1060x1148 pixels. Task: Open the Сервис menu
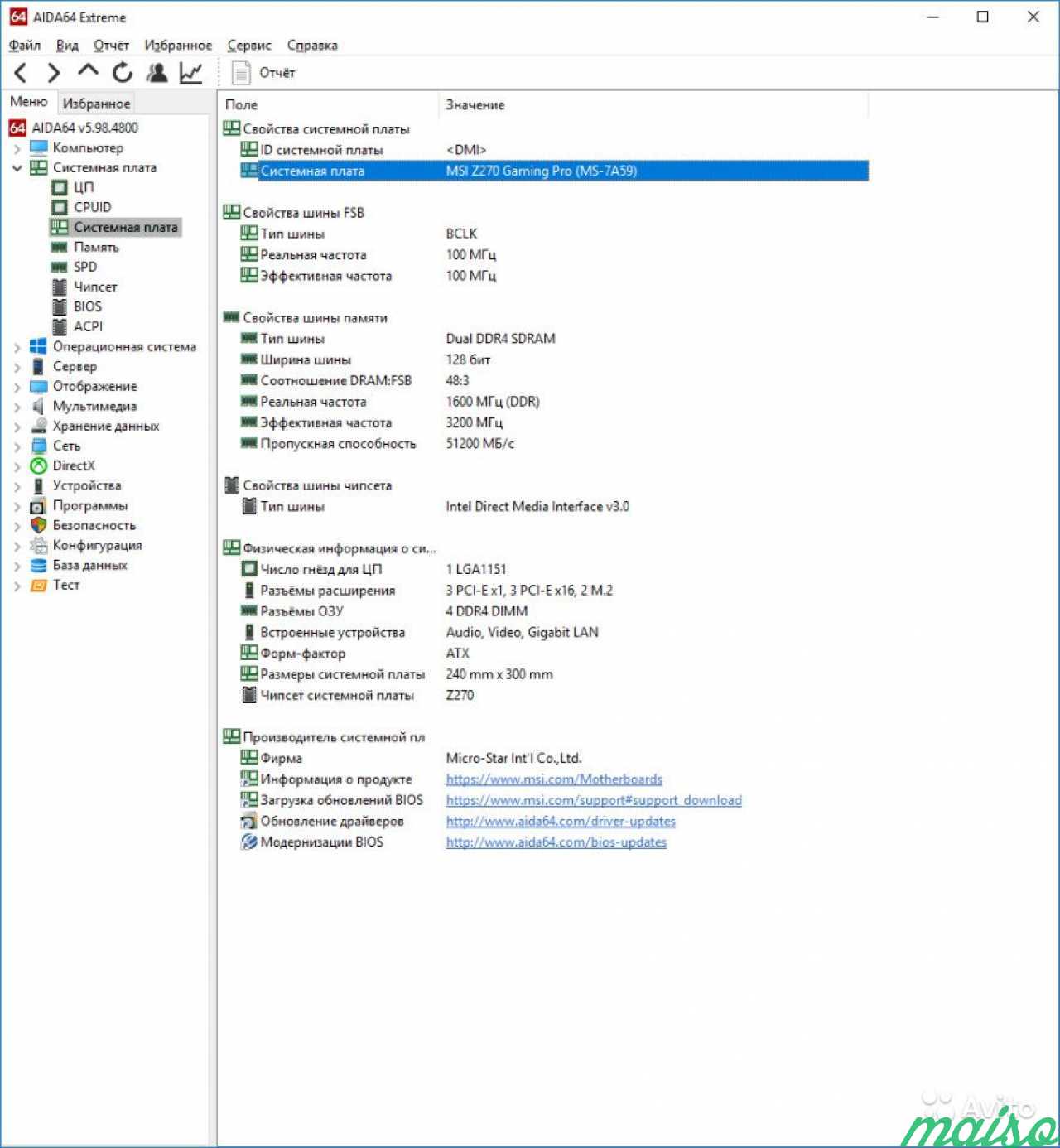coord(249,46)
